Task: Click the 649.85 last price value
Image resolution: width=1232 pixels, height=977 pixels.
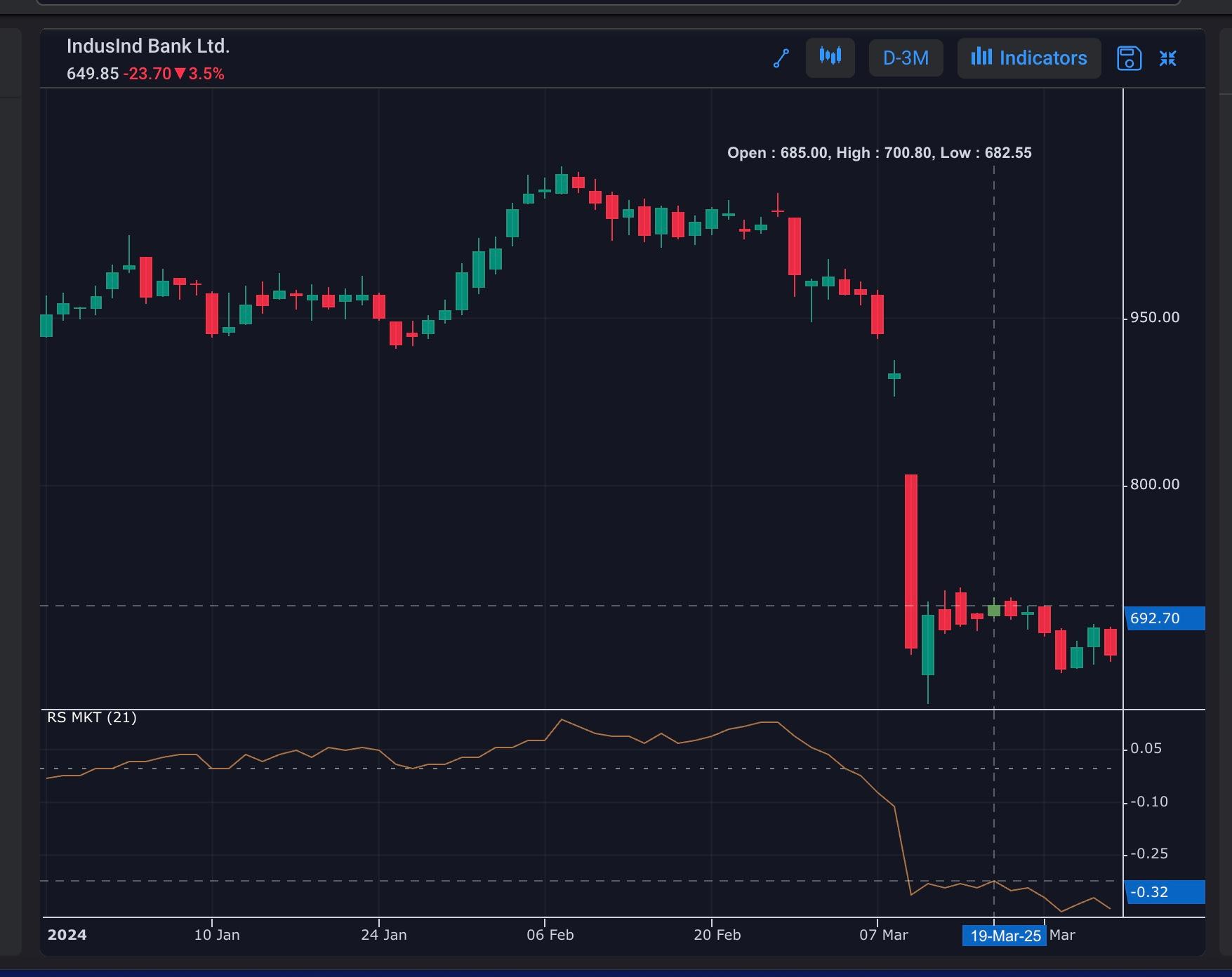Action: (x=93, y=74)
